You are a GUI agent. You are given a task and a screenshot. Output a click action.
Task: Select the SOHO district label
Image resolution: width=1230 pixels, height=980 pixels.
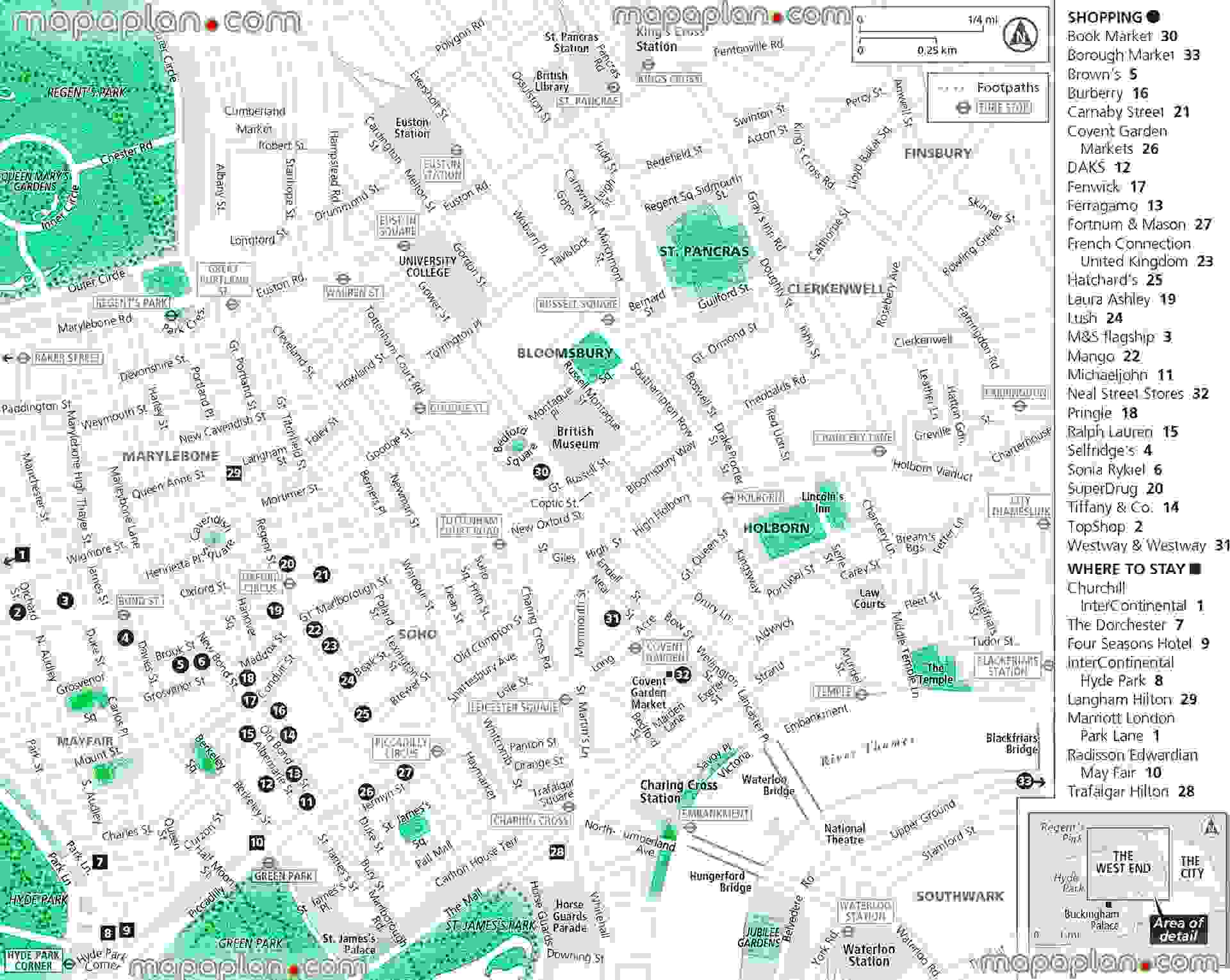[417, 634]
